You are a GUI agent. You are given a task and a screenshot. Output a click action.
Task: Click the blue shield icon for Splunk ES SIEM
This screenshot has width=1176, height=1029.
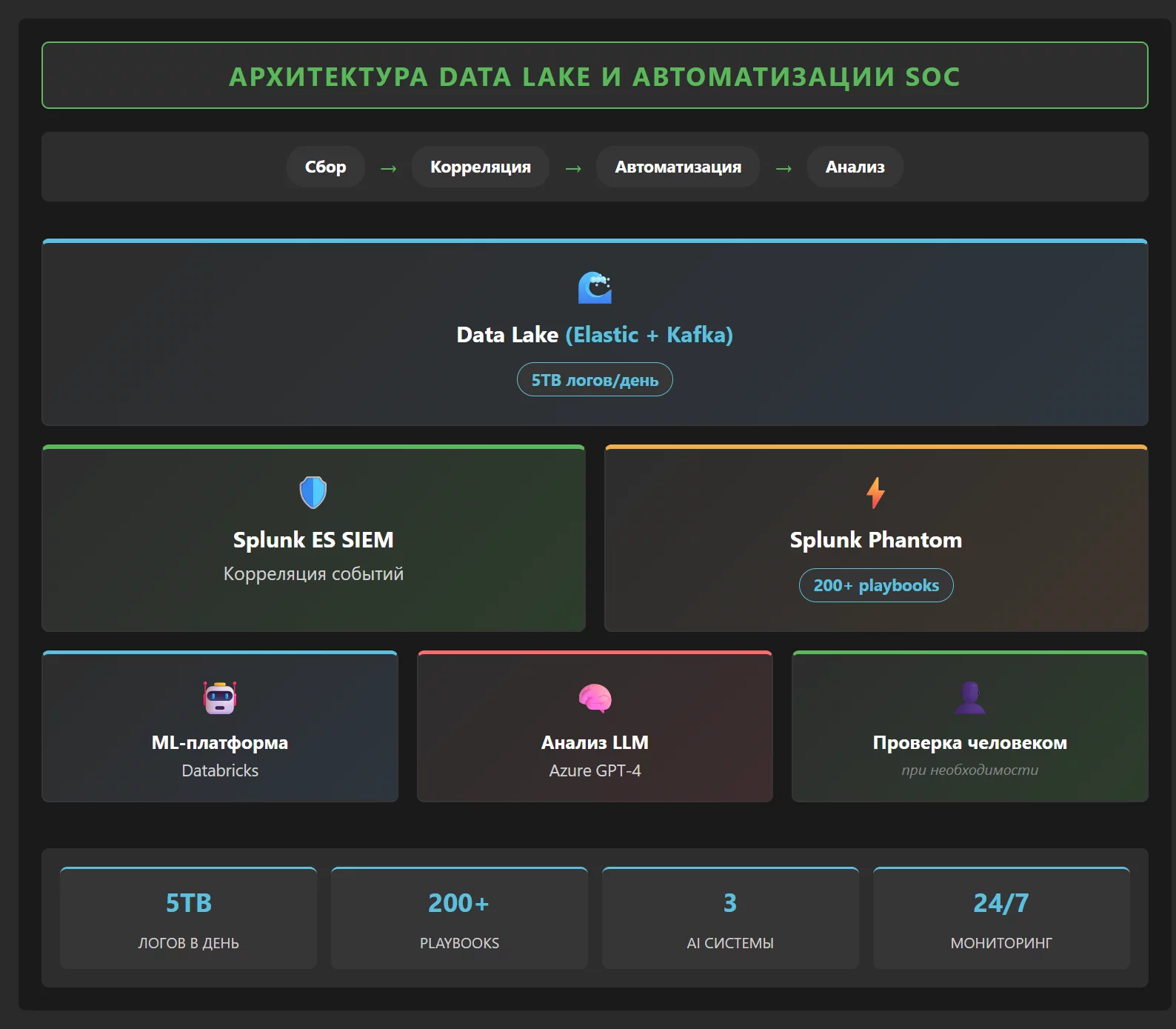[x=313, y=493]
